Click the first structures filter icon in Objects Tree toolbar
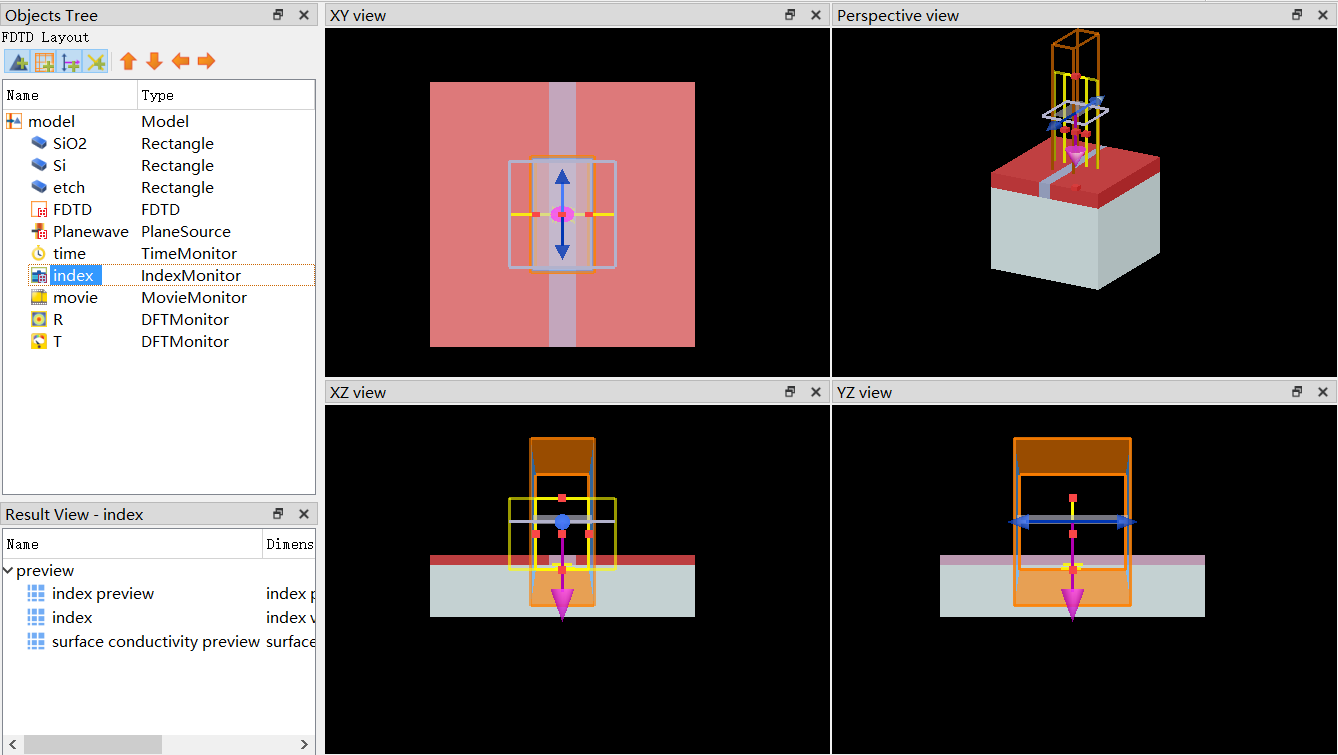Screen dimensions: 1338x755 pos(18,61)
